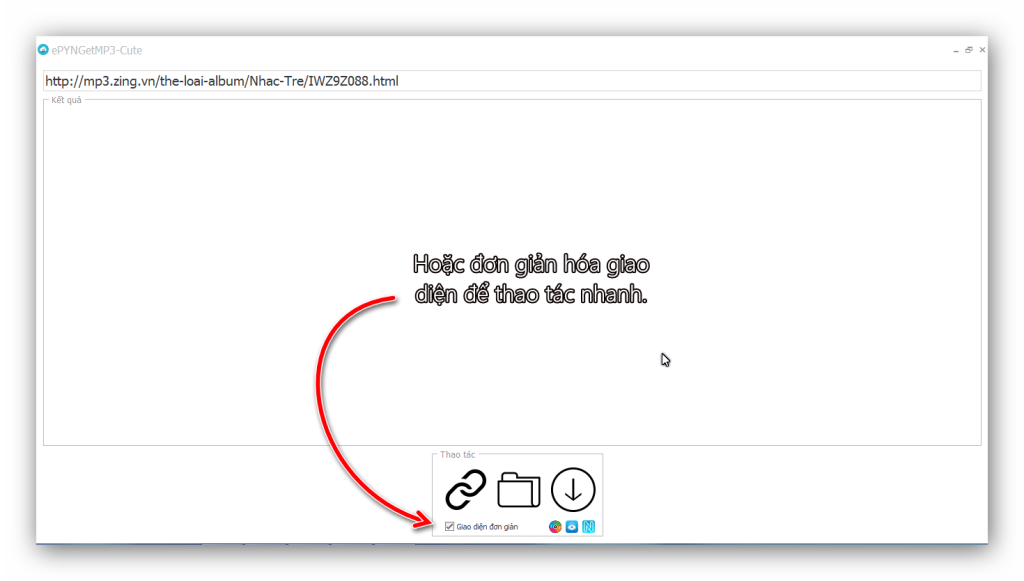Close the ePYNGetMP3-Cute window
This screenshot has width=1024, height=581.
[x=982, y=50]
